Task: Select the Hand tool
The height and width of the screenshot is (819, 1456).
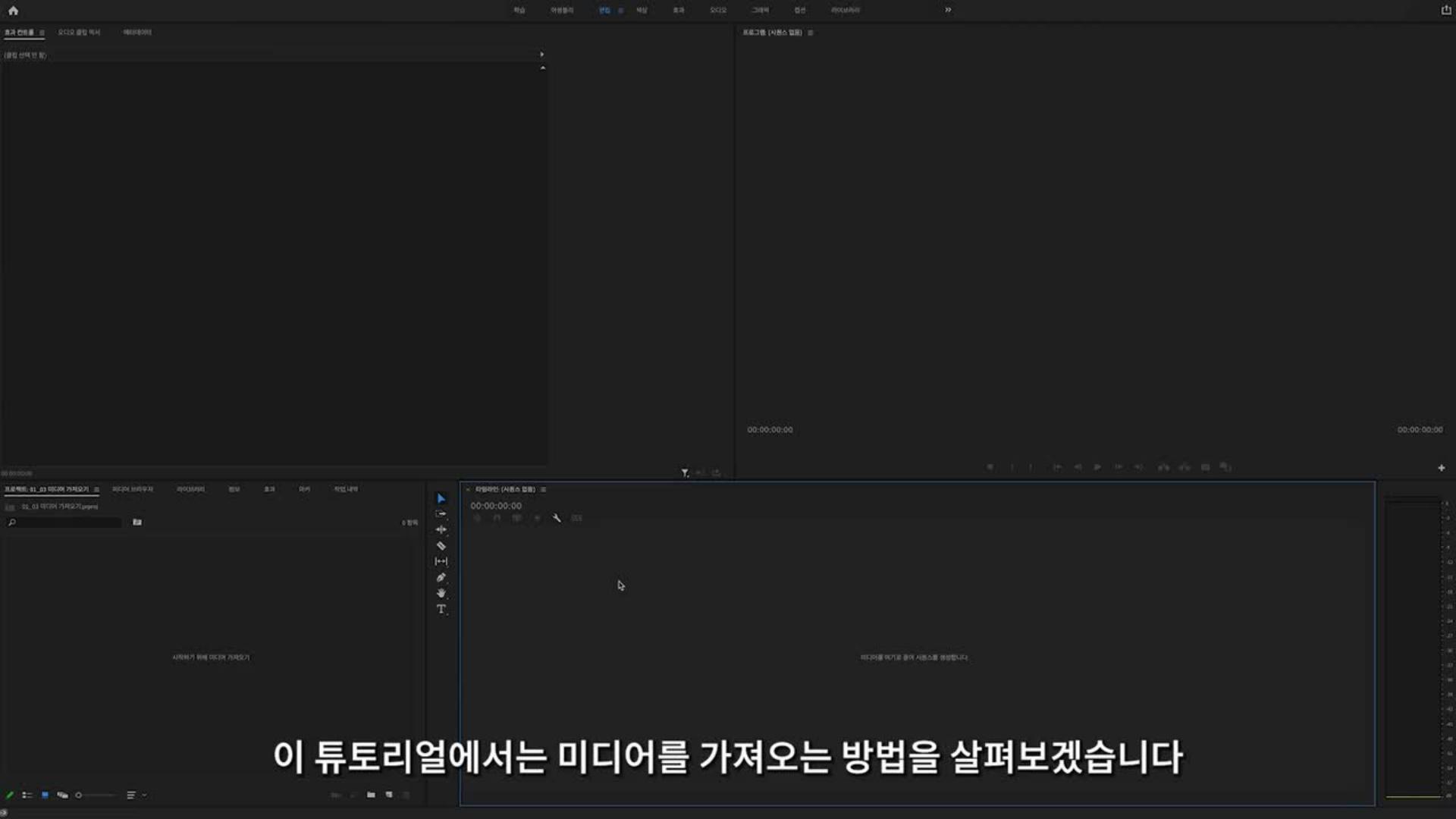Action: tap(441, 593)
